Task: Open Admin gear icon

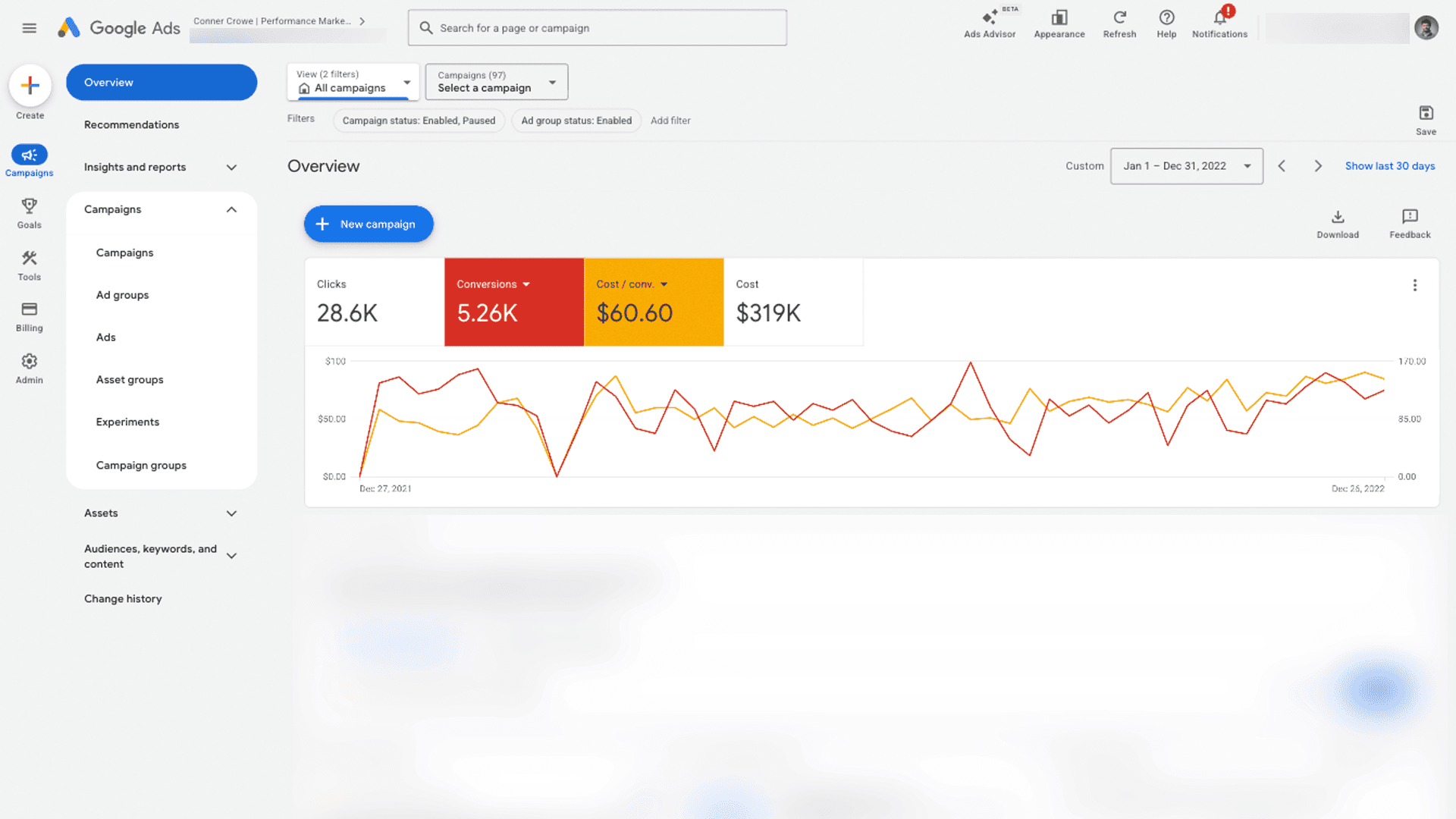Action: [29, 362]
